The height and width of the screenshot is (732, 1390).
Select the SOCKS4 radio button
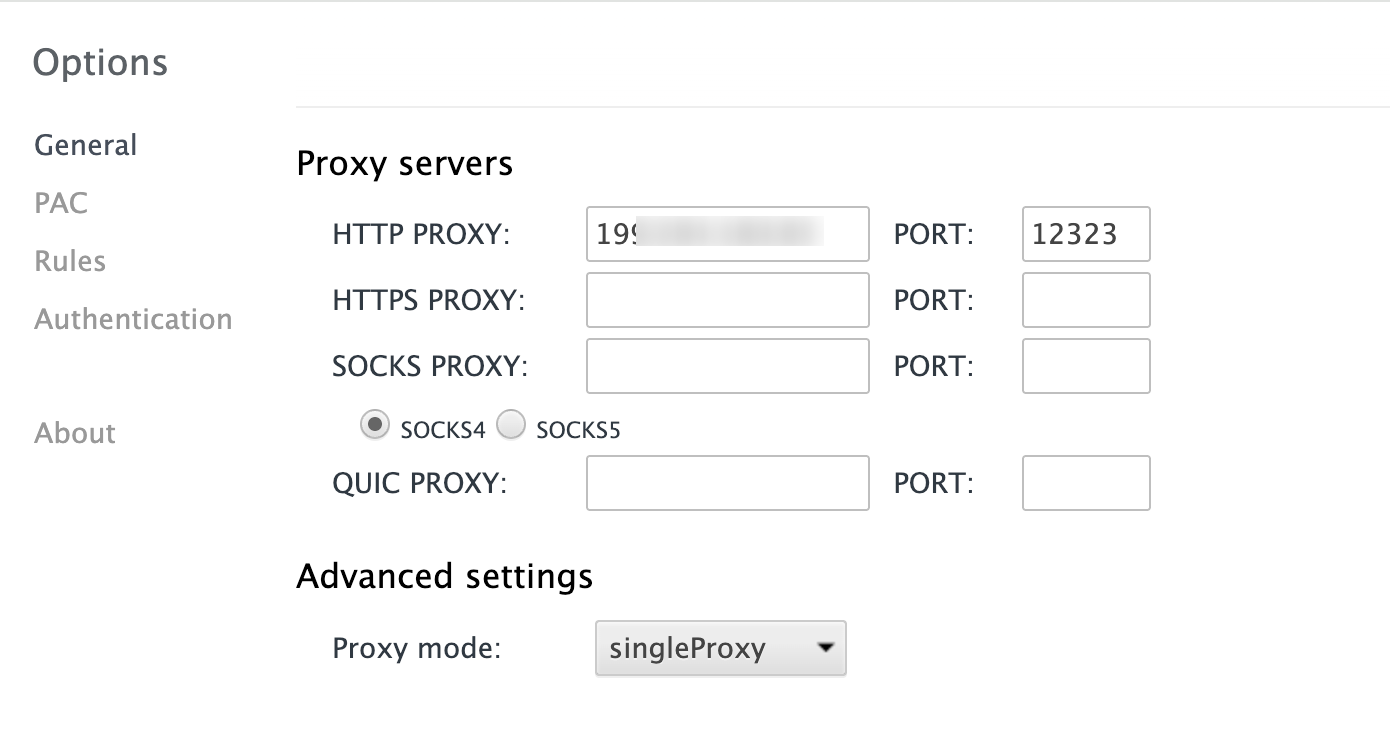point(374,427)
